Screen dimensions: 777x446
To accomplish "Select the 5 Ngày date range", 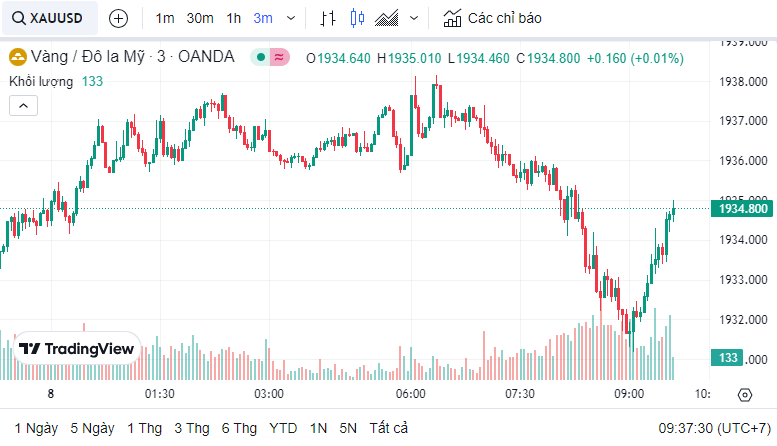I will pos(92,428).
